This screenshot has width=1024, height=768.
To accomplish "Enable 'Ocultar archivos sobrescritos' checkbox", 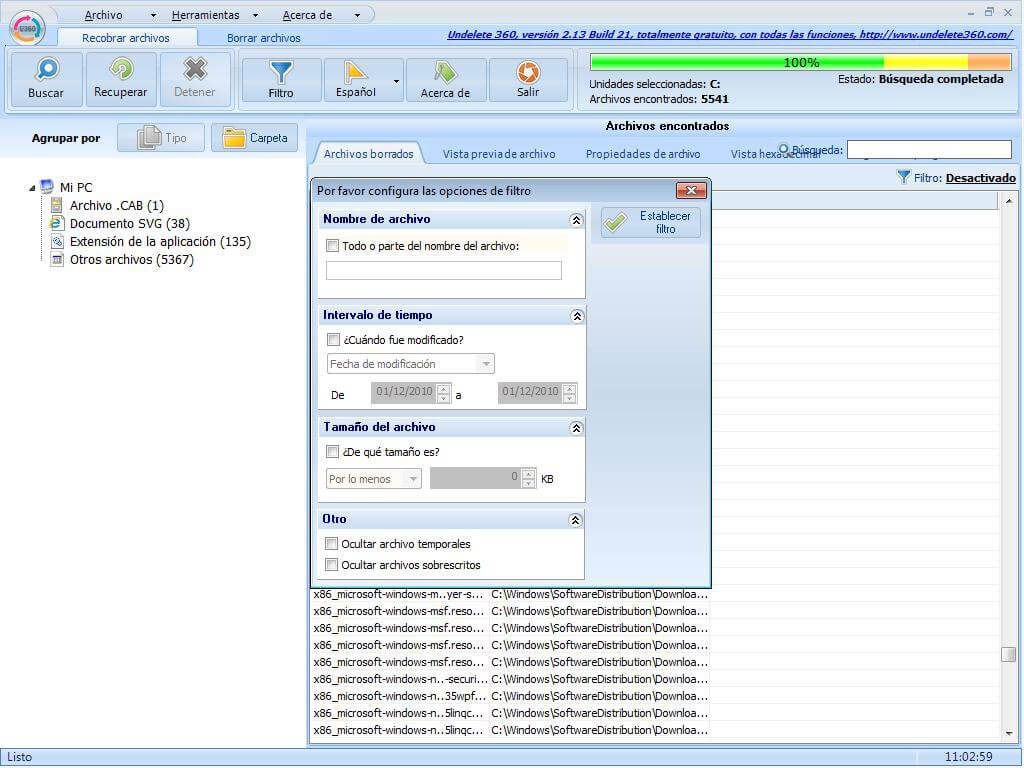I will click(x=332, y=564).
